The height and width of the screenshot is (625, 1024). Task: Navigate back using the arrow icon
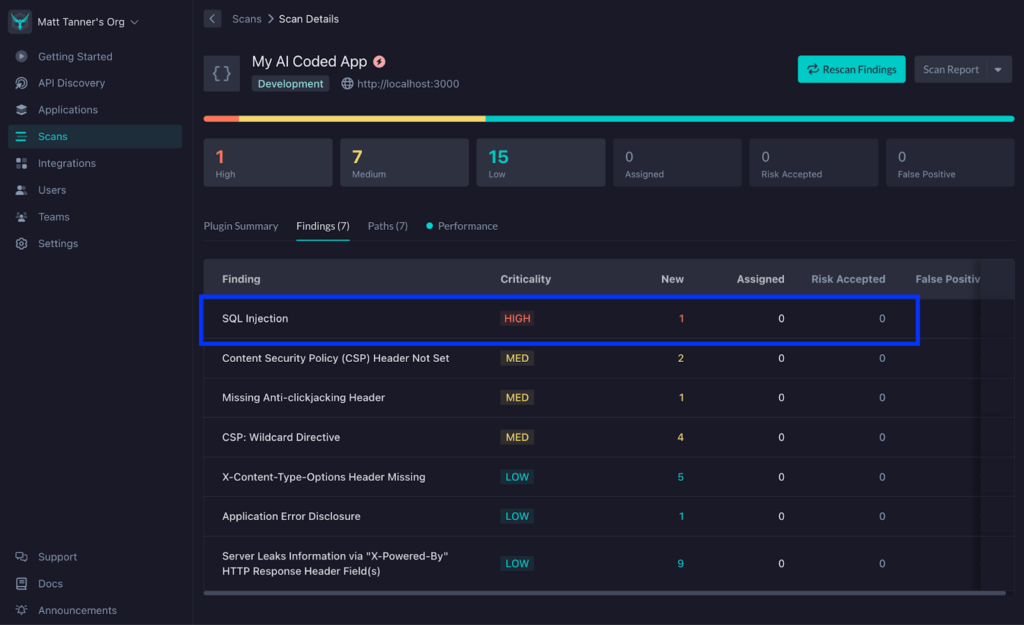tap(211, 18)
